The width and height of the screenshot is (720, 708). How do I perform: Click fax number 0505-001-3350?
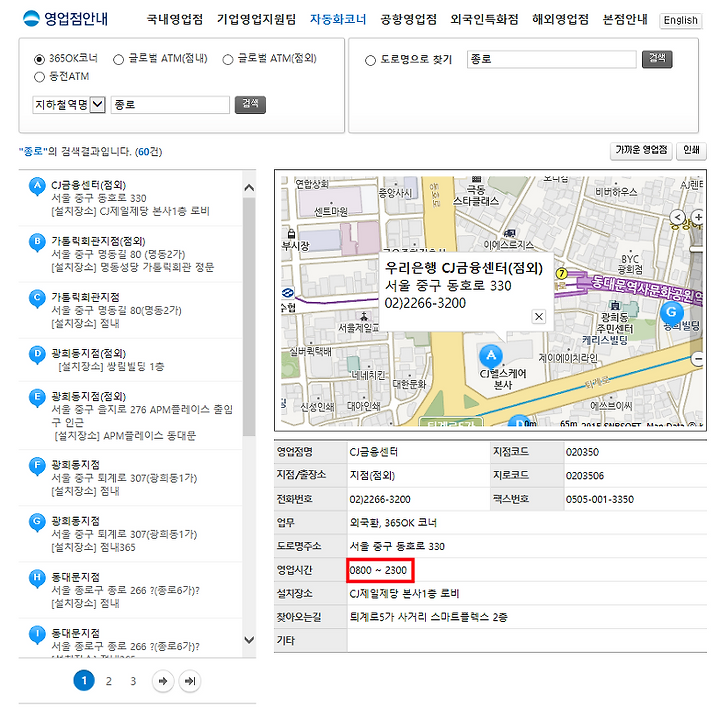coord(600,500)
